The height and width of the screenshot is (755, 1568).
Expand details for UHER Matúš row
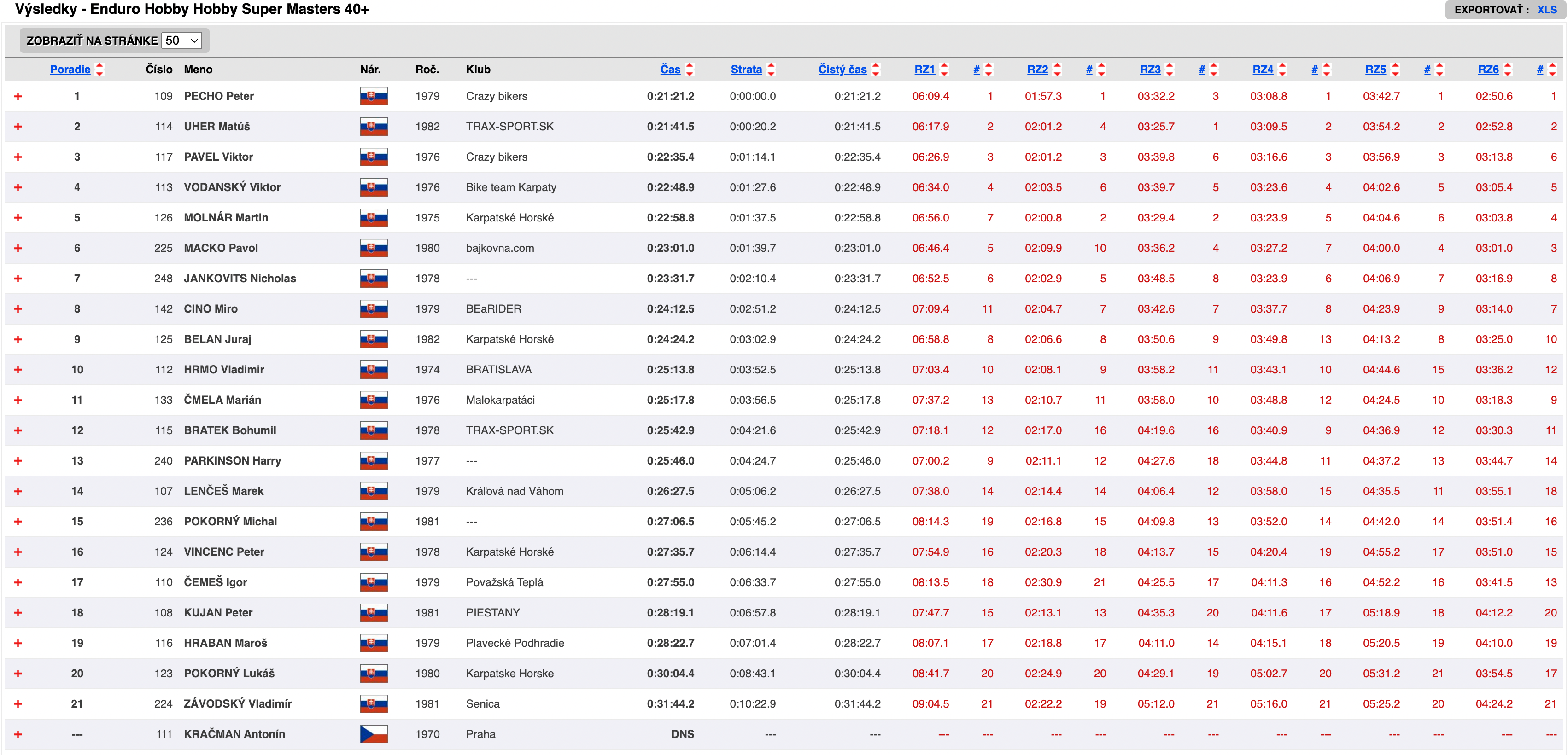click(x=18, y=127)
